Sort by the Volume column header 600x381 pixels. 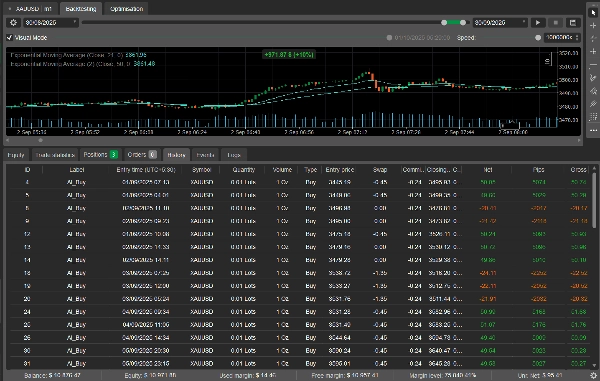(x=282, y=169)
